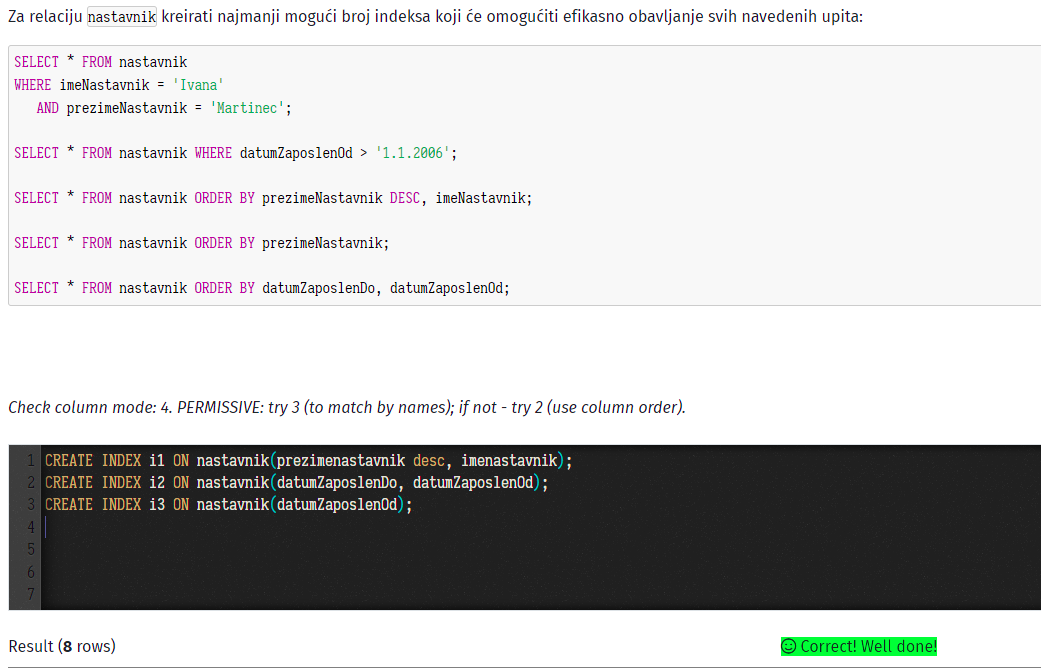Click index name i3 in code editor
Viewport: 1041px width, 668px height.
pyautogui.click(x=157, y=505)
